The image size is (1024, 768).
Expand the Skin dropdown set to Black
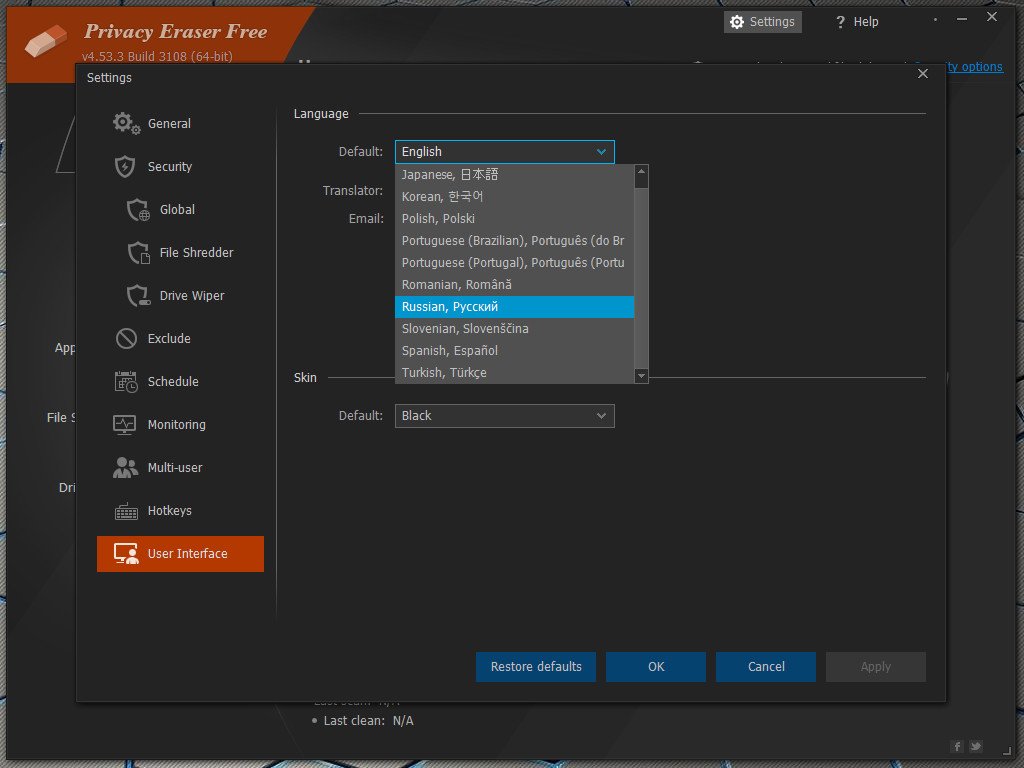tap(504, 416)
